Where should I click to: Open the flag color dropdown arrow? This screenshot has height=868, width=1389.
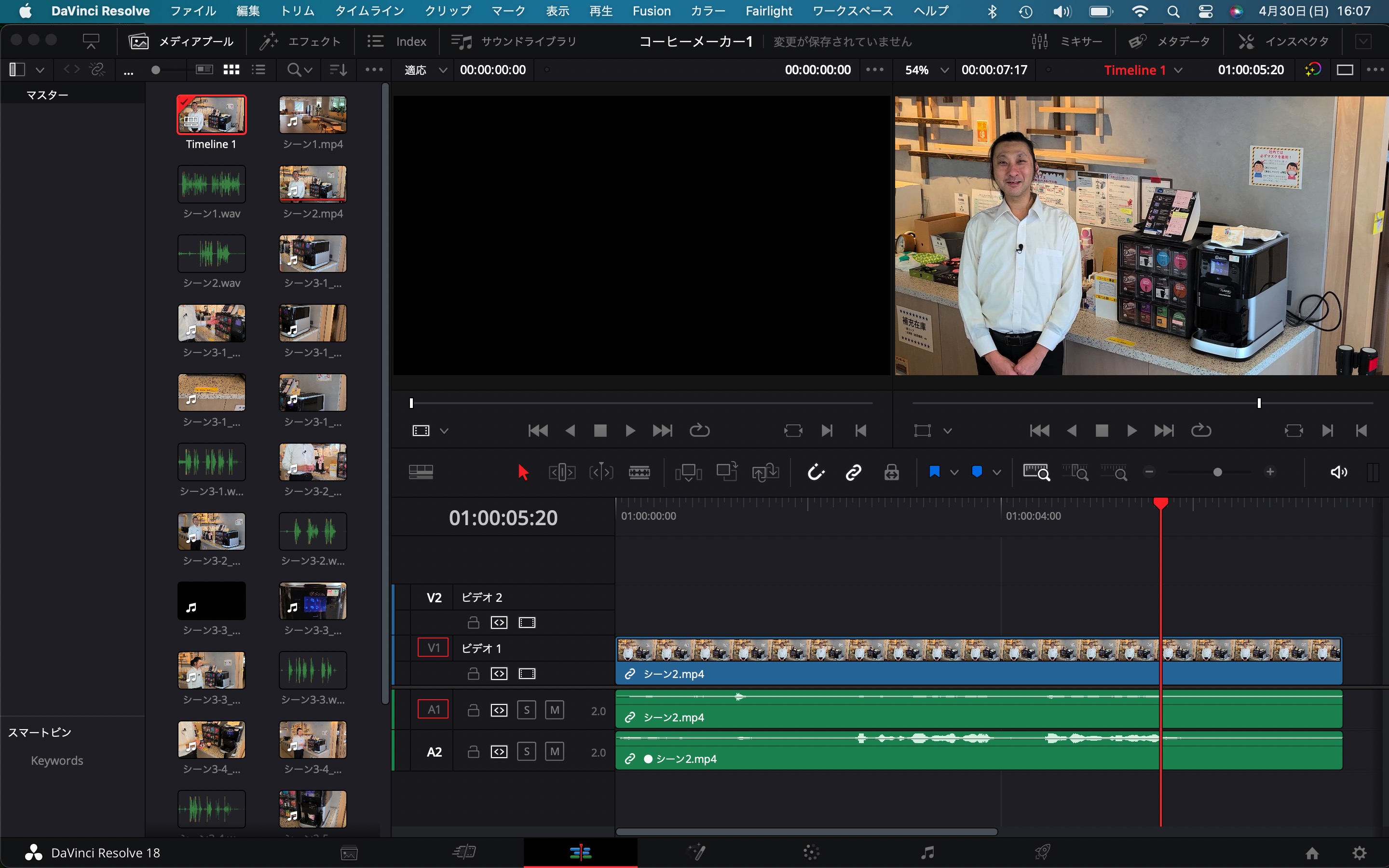(954, 473)
